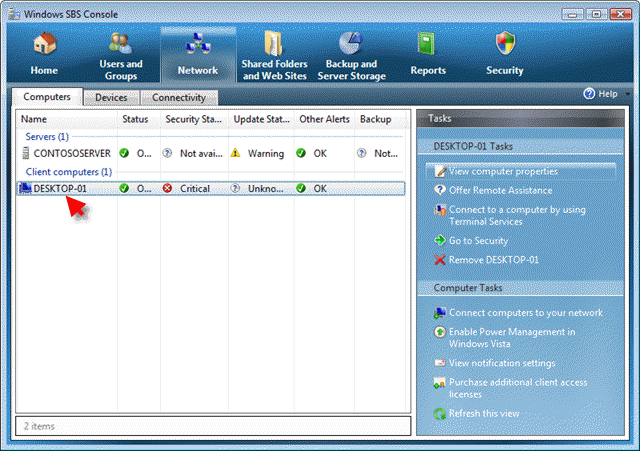Click the green Refresh this view icon
This screenshot has height=451, width=640.
click(440, 414)
